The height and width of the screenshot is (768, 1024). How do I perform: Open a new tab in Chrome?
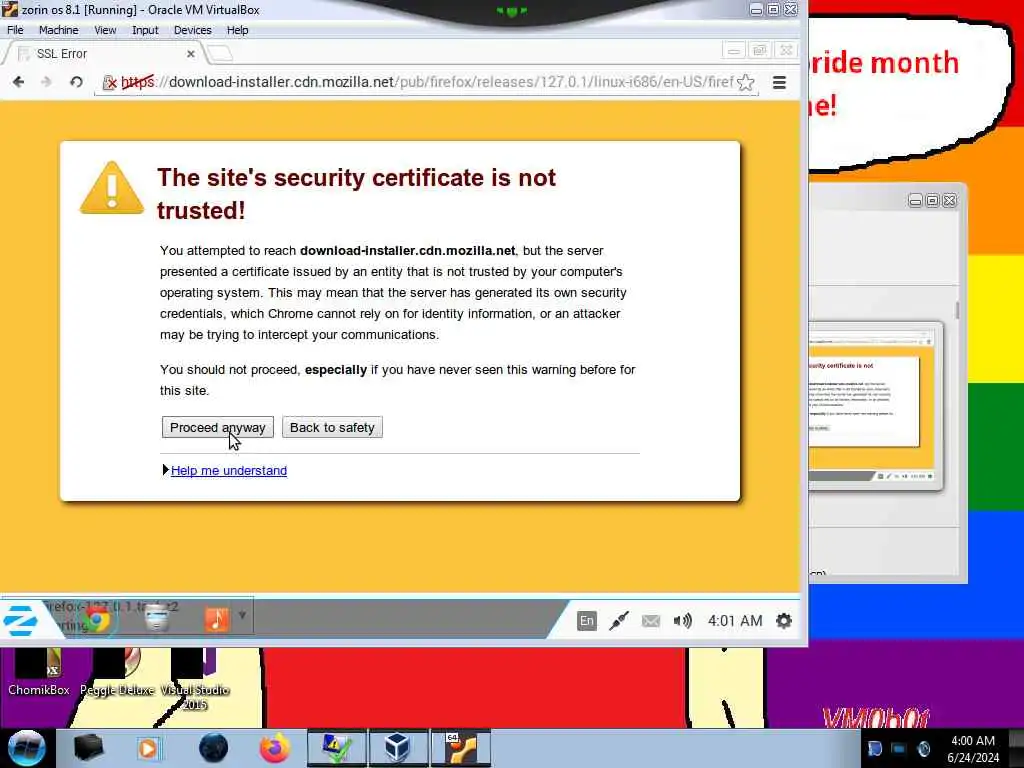(x=220, y=54)
